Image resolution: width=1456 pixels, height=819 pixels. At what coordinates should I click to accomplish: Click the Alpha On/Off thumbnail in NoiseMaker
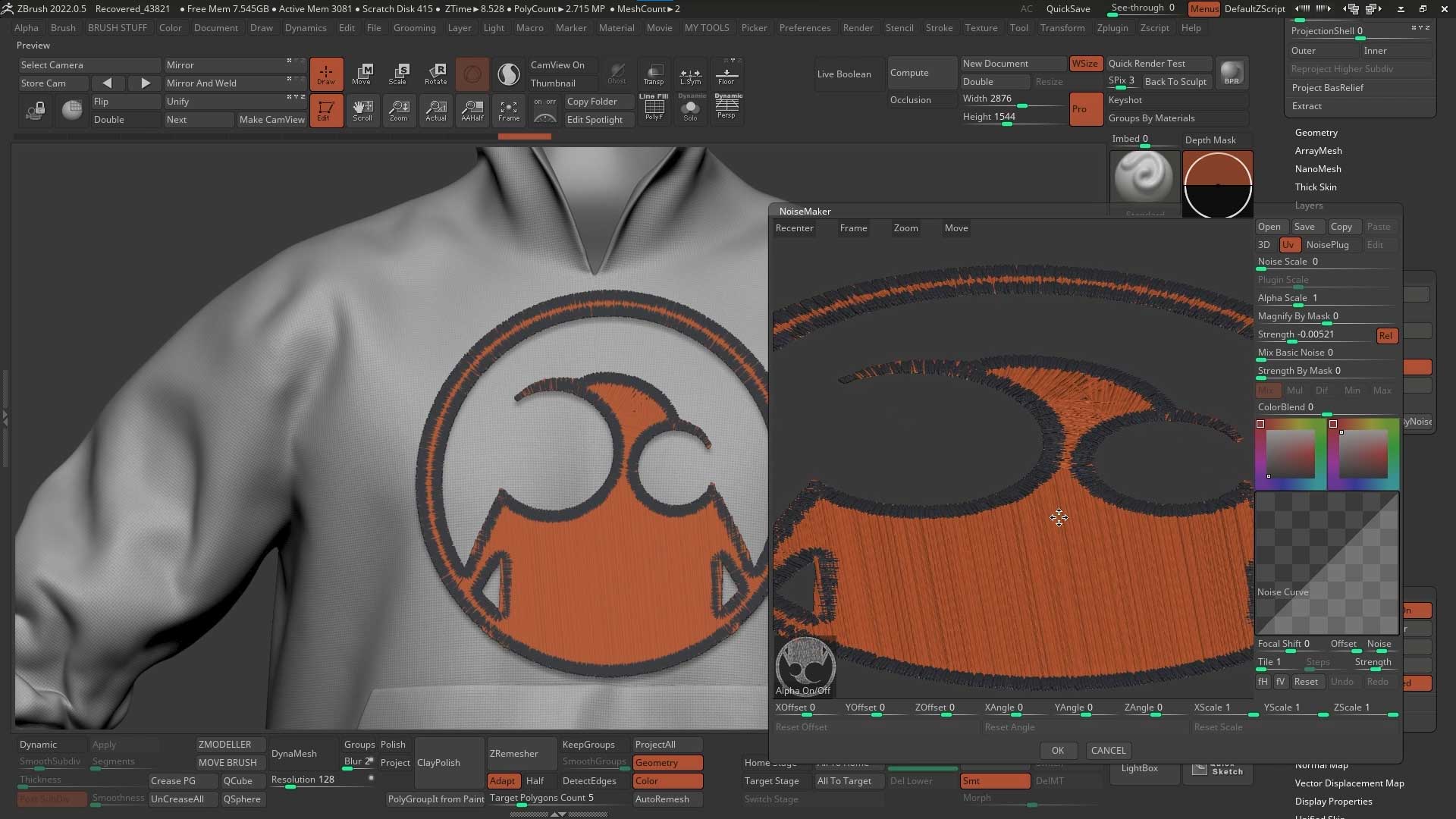tap(805, 666)
